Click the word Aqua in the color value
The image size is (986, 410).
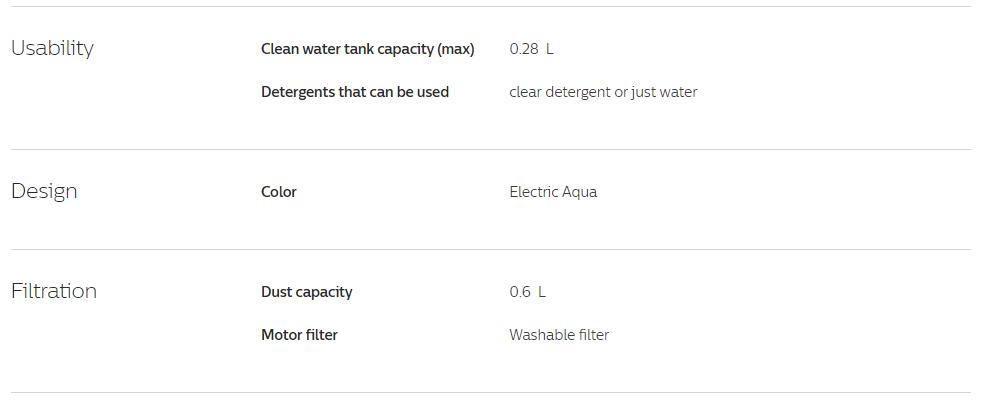pos(579,192)
